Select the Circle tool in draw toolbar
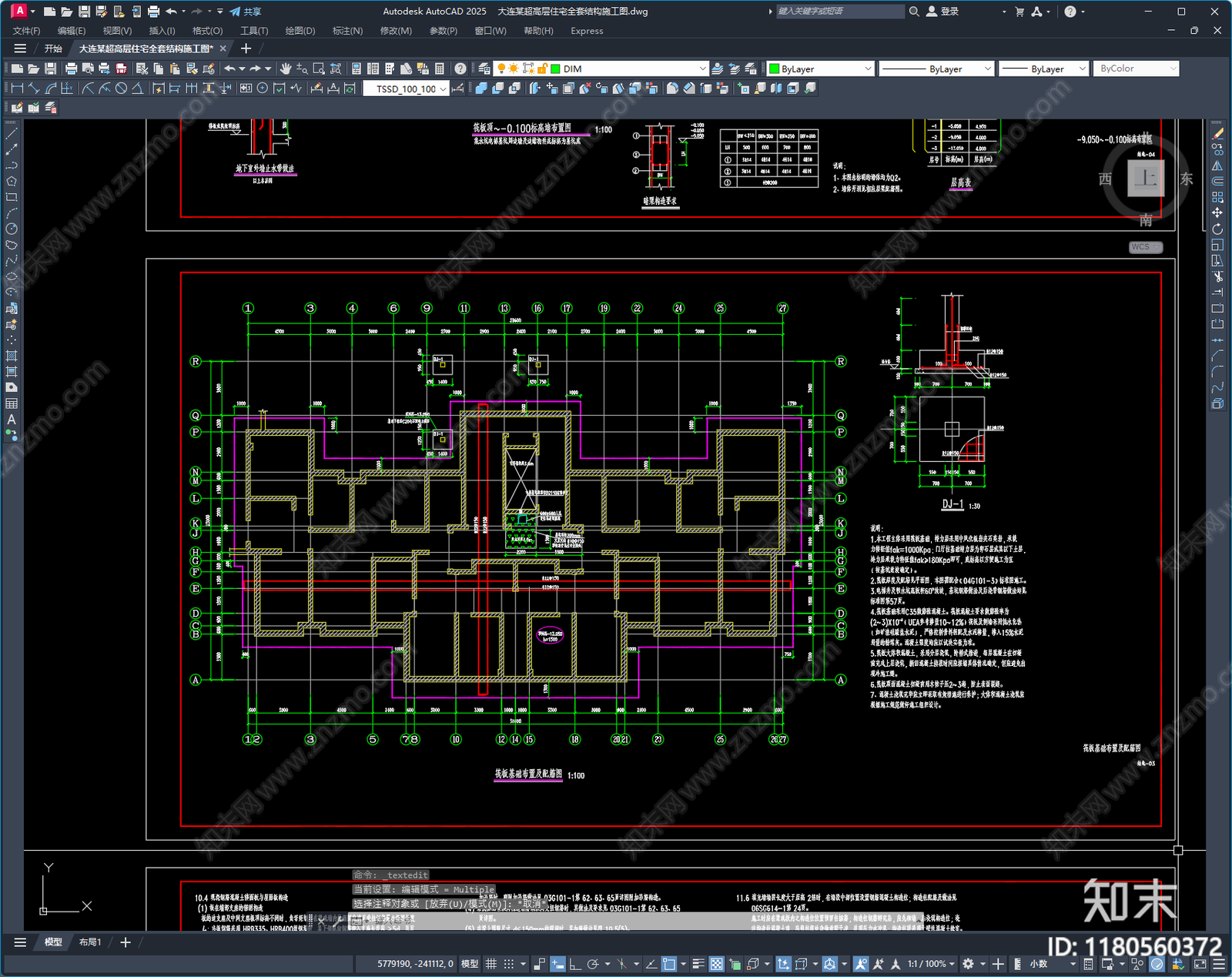The width and height of the screenshot is (1232, 977). [12, 229]
